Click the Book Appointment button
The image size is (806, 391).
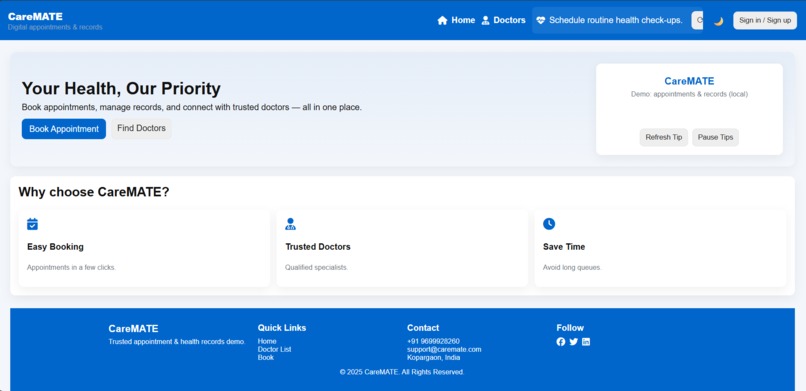pos(64,129)
